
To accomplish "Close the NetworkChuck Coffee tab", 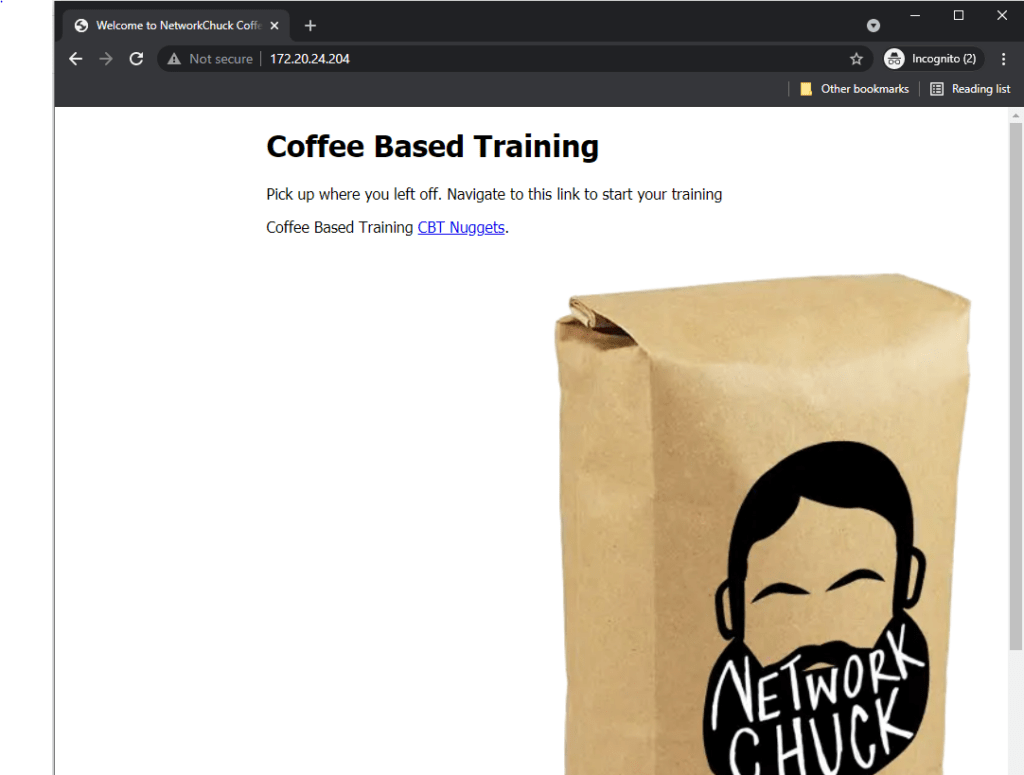I will (x=275, y=25).
